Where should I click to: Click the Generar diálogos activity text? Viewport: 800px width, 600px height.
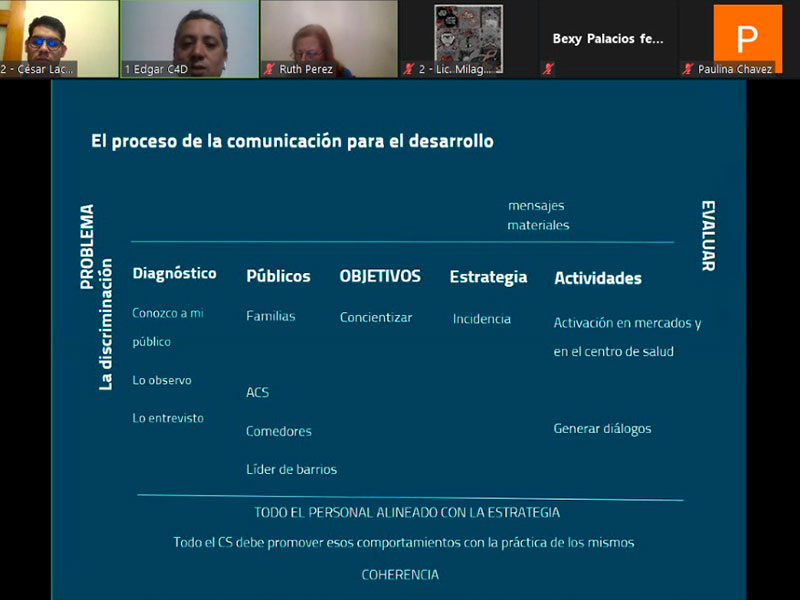point(602,429)
